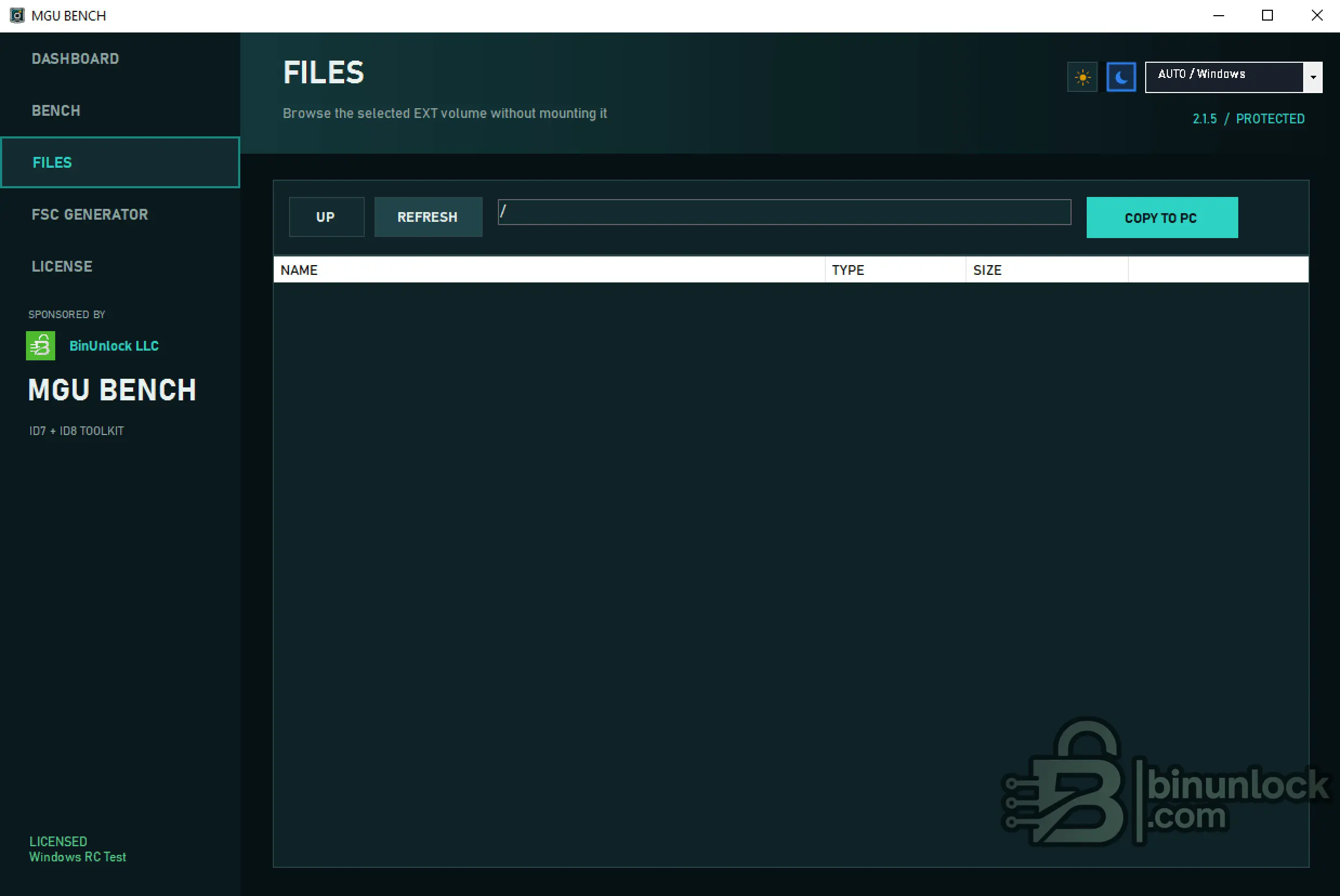Viewport: 1340px width, 896px height.
Task: Focus the path input field
Action: click(784, 212)
